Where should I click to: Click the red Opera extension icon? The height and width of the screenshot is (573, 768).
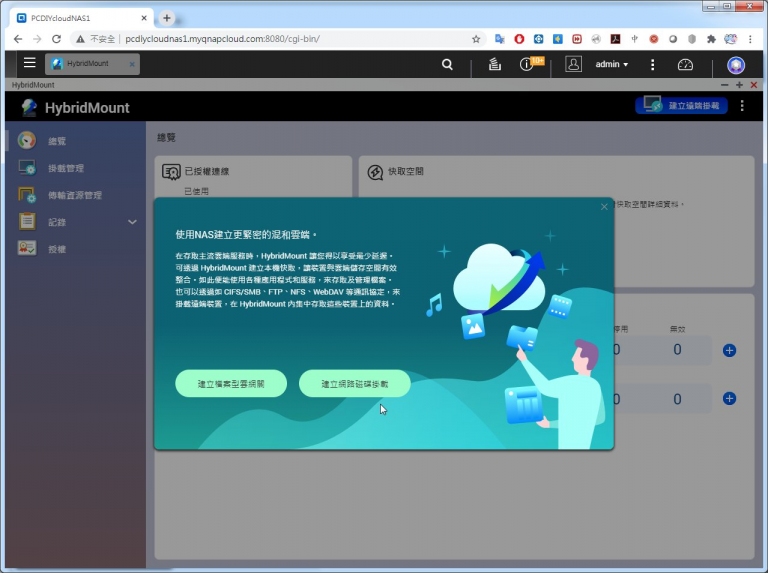pyautogui.click(x=519, y=39)
